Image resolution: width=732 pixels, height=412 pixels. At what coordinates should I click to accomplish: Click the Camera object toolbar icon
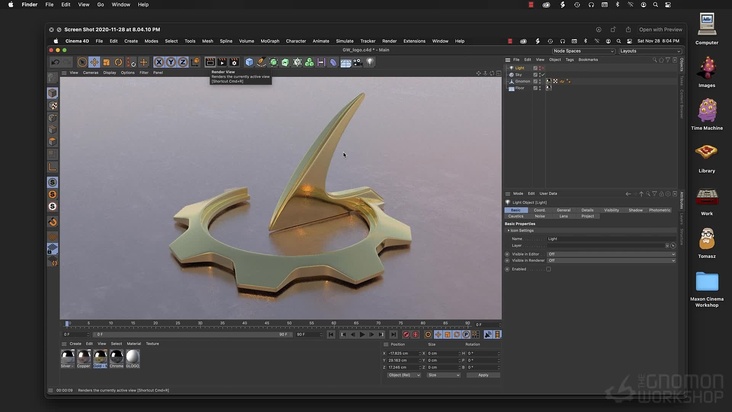(x=357, y=62)
